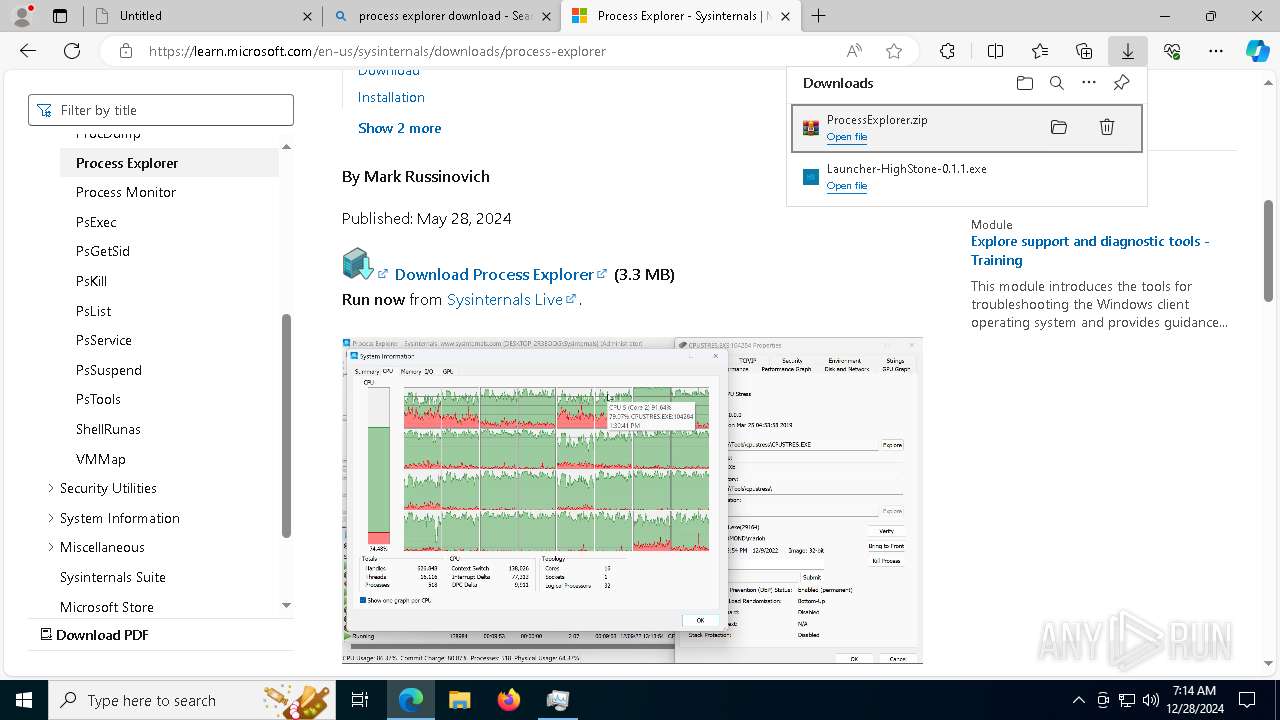Launch File Explorer from taskbar
Image resolution: width=1280 pixels, height=720 pixels.
[459, 700]
